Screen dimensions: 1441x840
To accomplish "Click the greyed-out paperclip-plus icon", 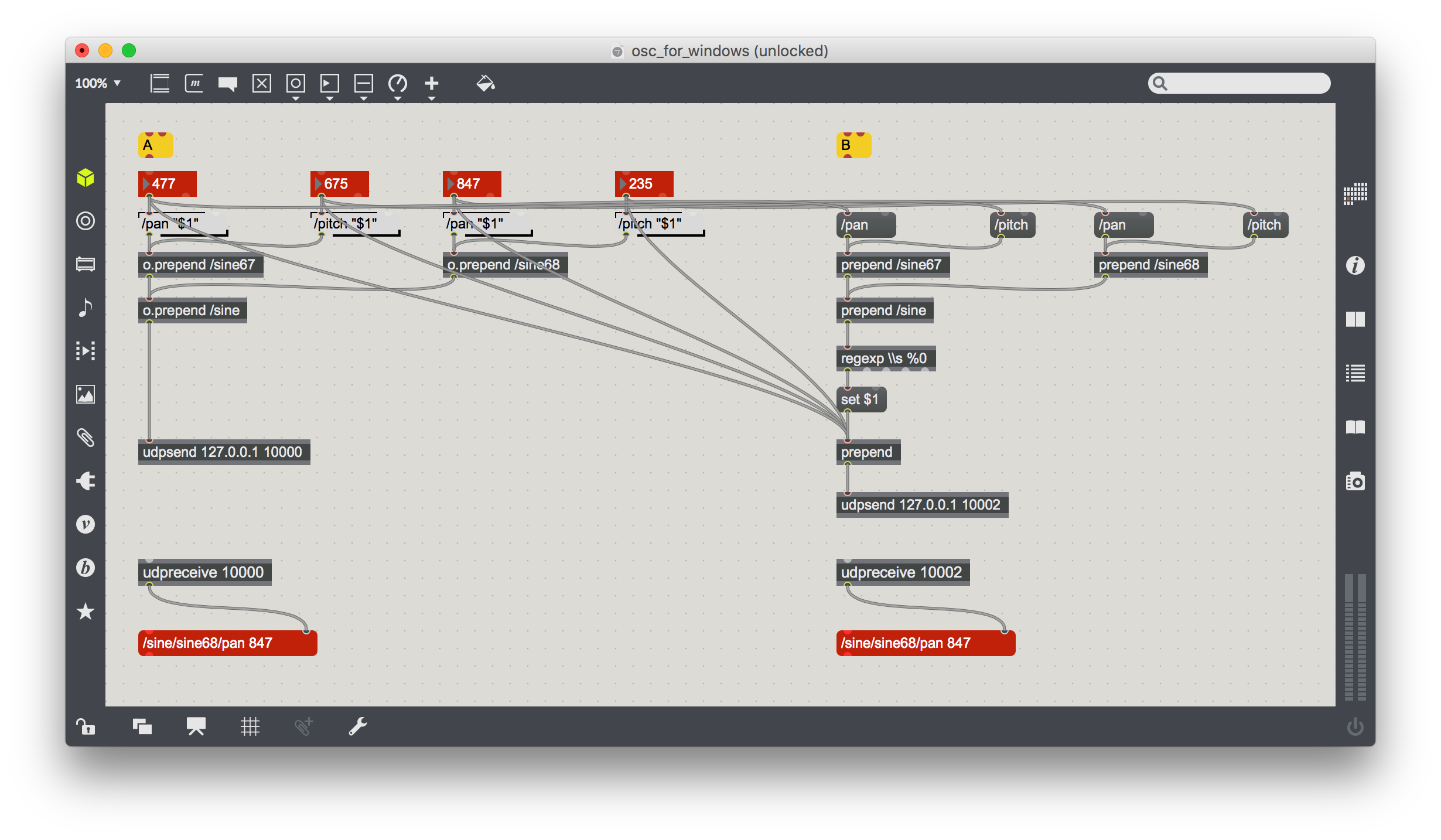I will (x=304, y=727).
